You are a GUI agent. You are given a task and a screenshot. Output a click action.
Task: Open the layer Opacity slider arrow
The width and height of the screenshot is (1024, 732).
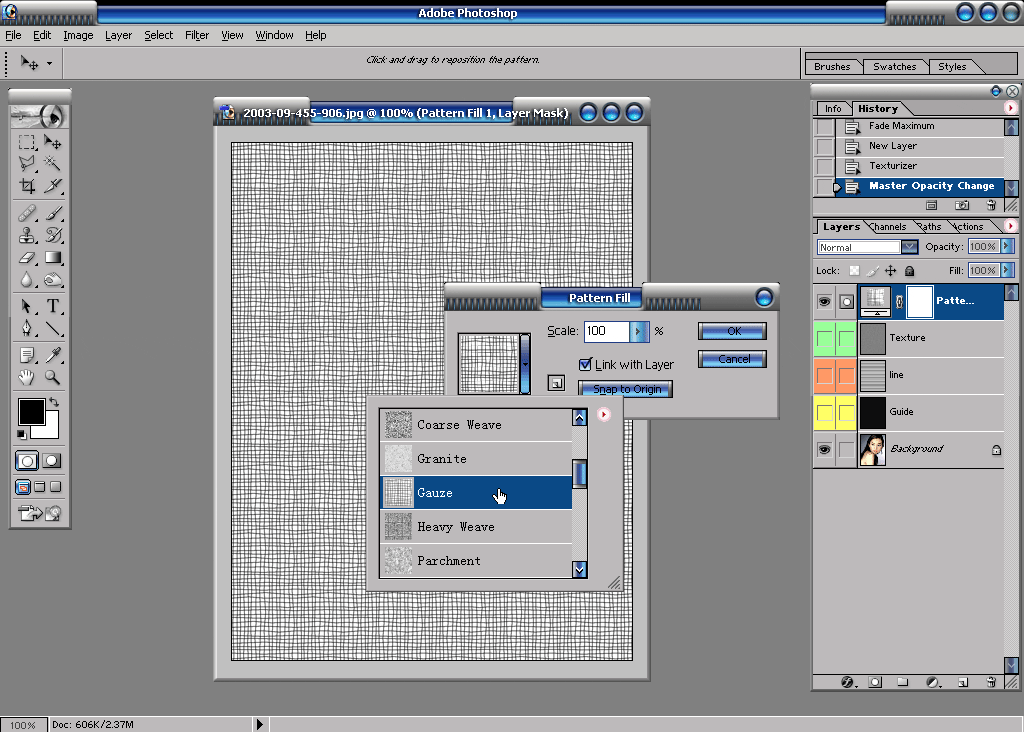coord(1007,246)
